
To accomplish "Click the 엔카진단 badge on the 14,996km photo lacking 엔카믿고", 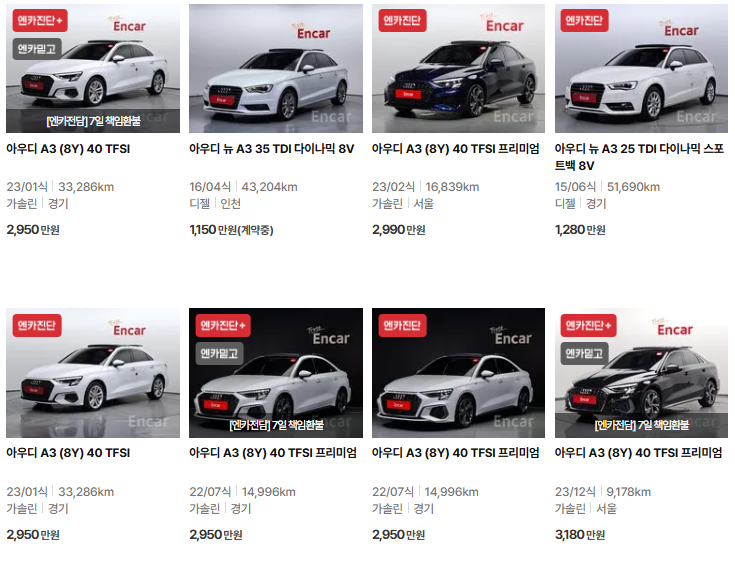I will click(402, 325).
